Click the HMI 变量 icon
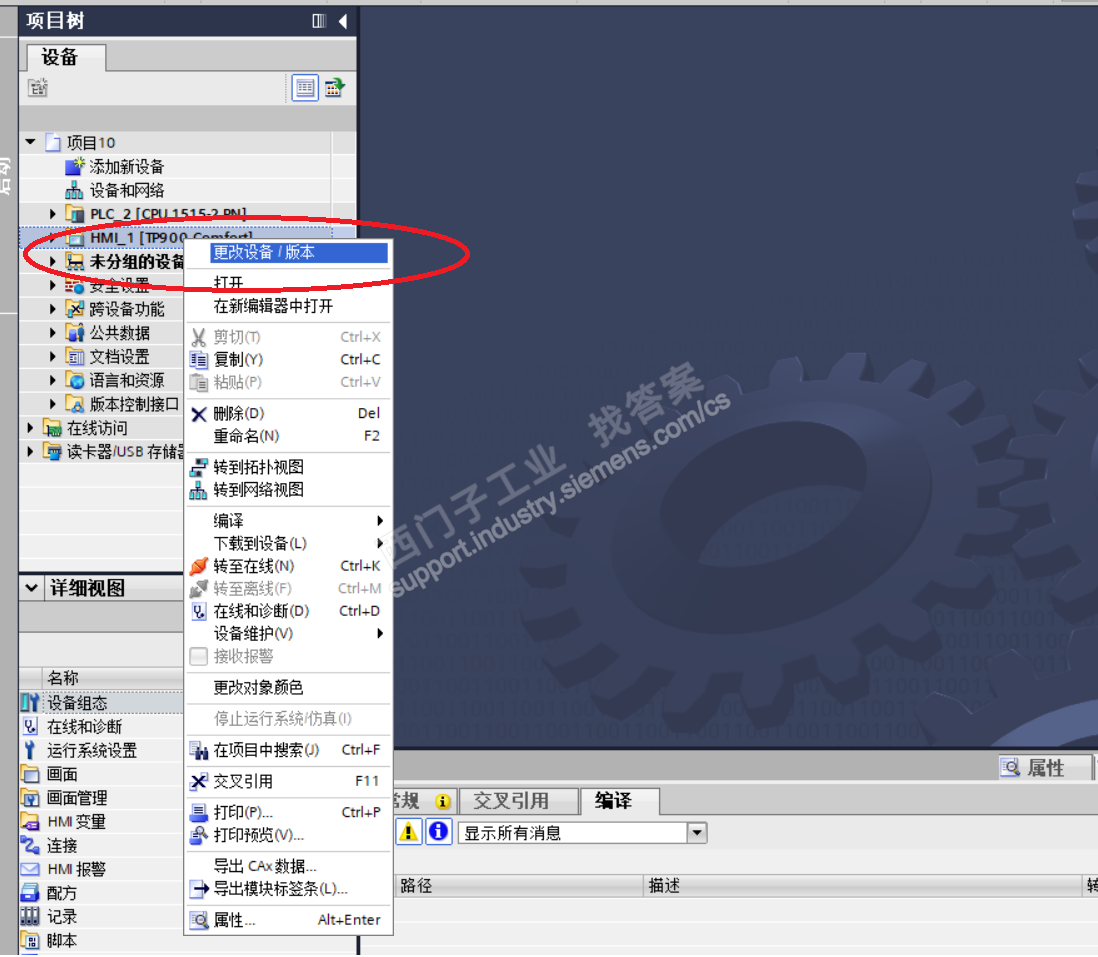The width and height of the screenshot is (1098, 957). 29,822
